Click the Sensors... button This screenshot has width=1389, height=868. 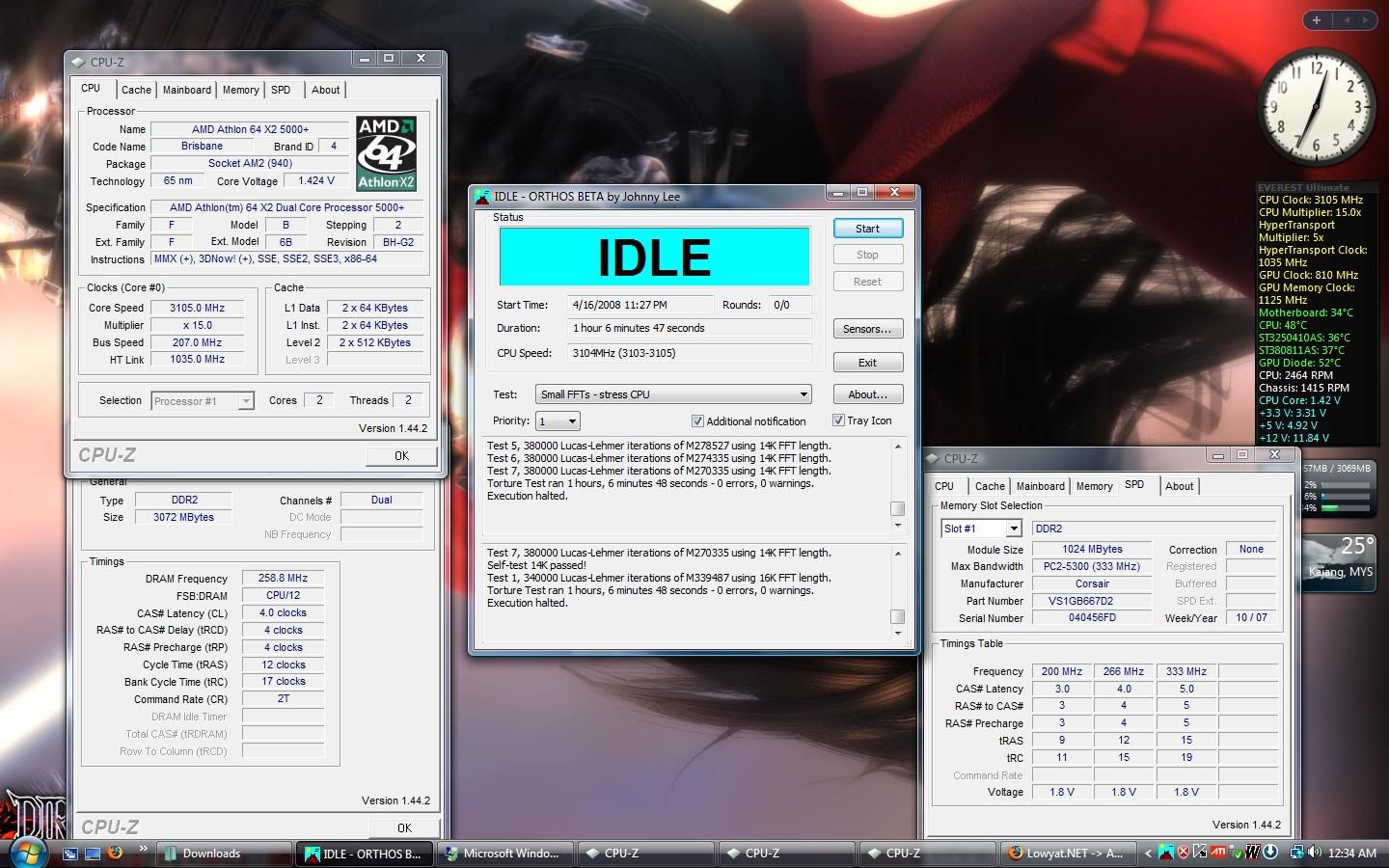pyautogui.click(x=867, y=329)
